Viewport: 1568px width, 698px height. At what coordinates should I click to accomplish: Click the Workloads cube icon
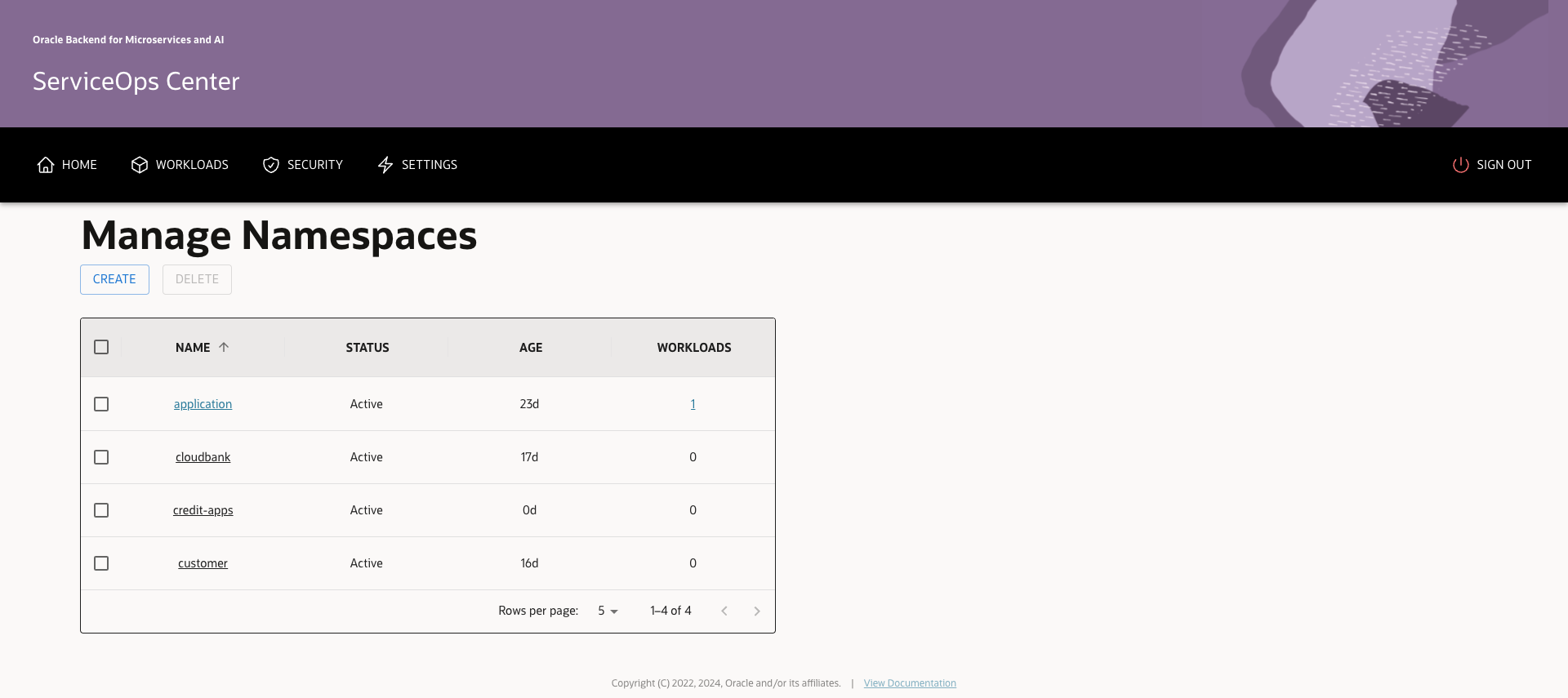point(140,165)
